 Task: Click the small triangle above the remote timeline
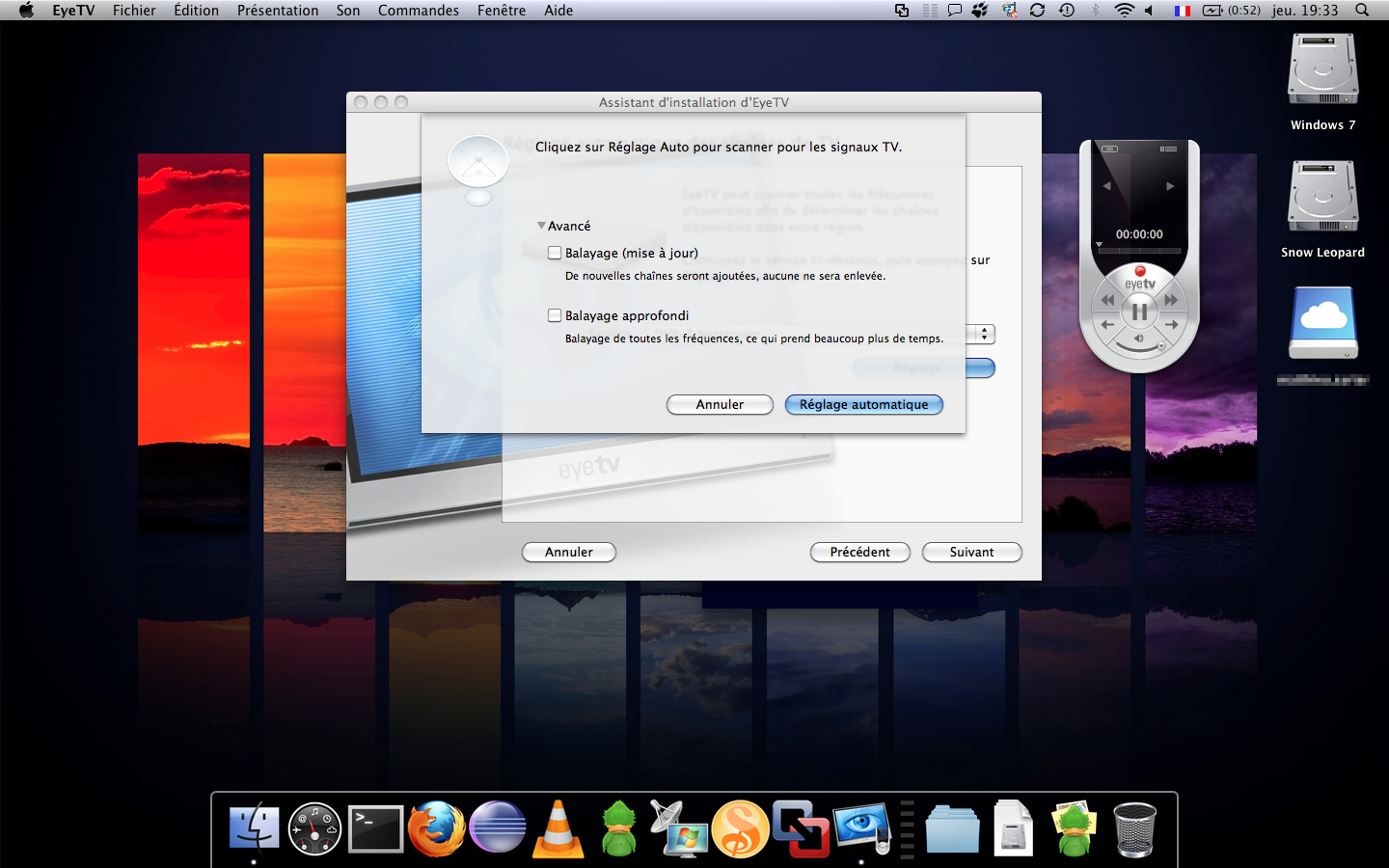tap(1099, 244)
